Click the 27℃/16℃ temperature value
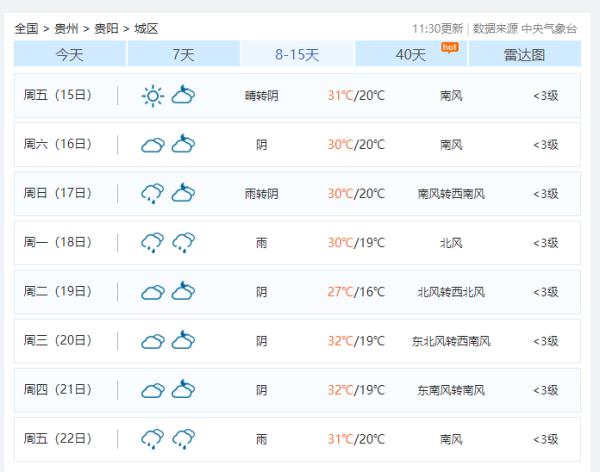600x472 pixels. [356, 292]
